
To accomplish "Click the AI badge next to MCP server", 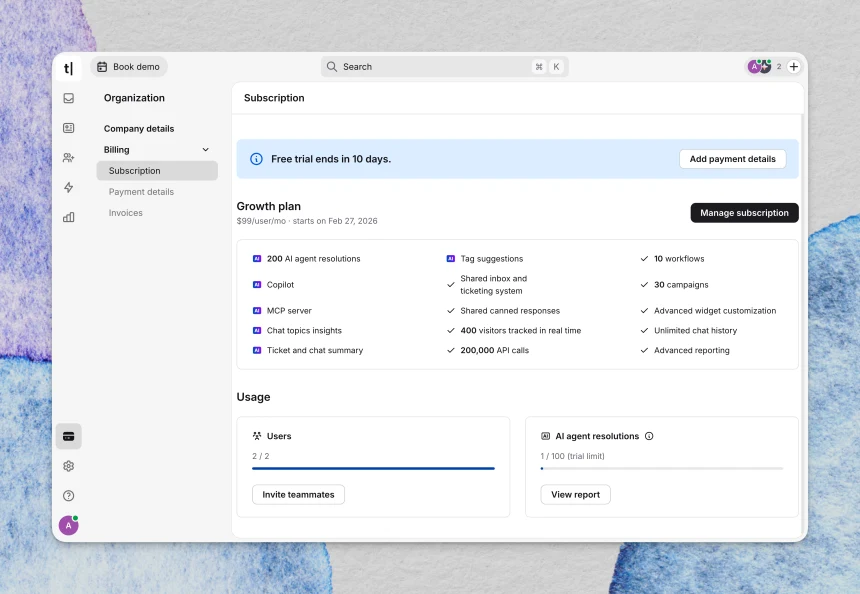I will point(257,310).
